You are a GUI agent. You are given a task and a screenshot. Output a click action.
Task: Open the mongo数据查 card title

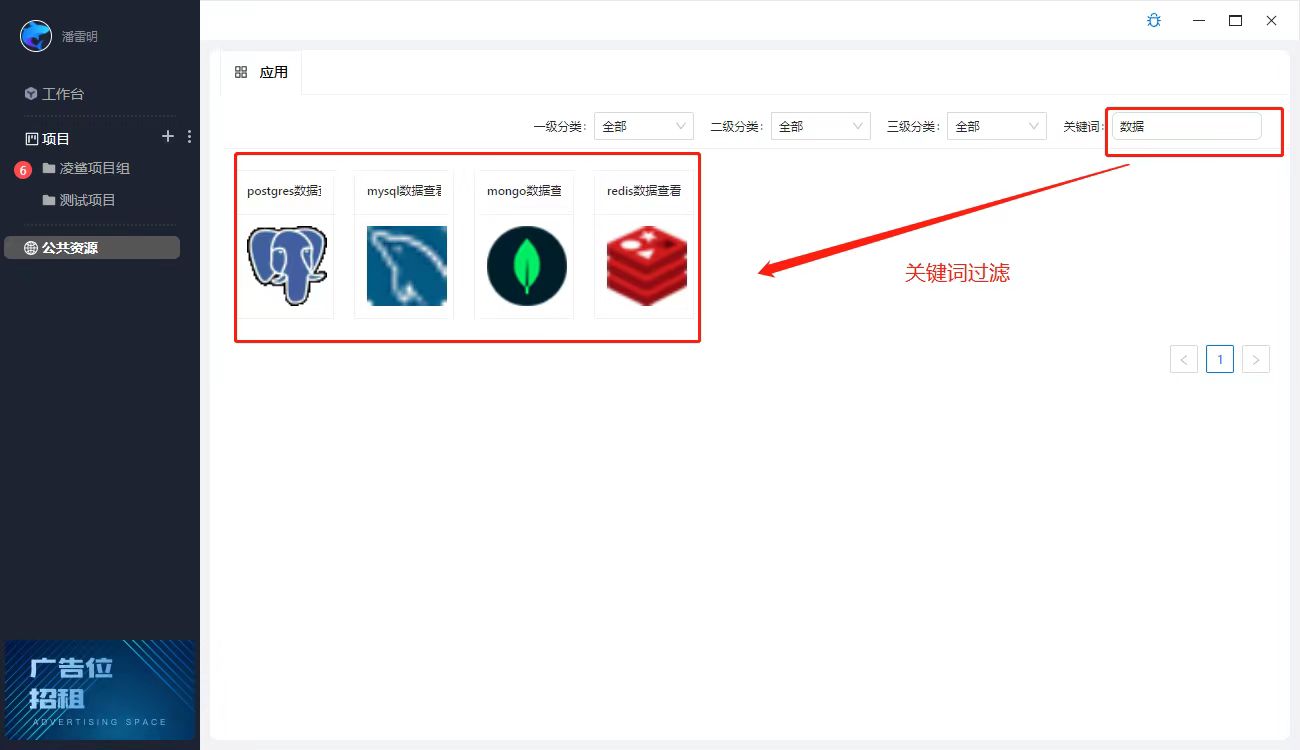tap(524, 191)
